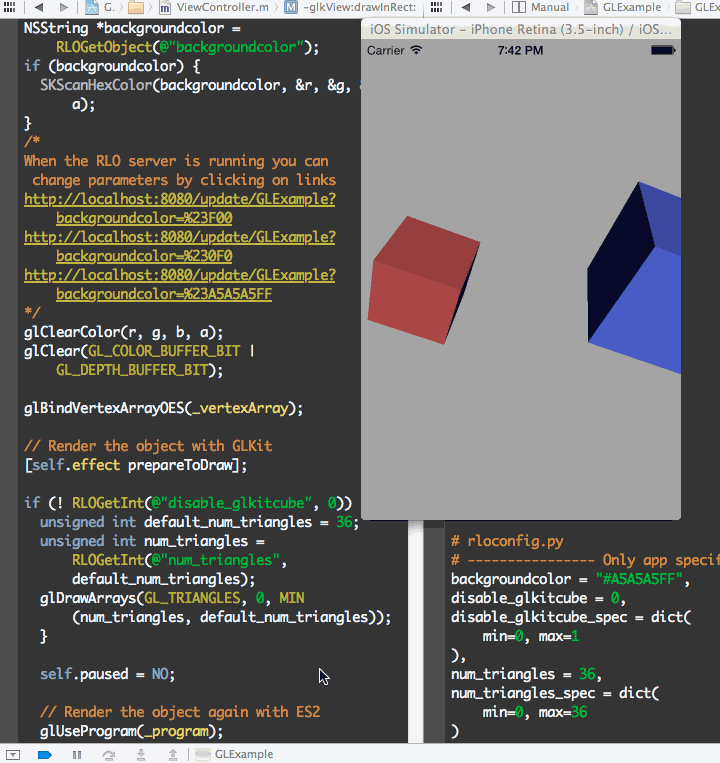Click the RLOGetObject(@"backgroundcolor") call

[184, 47]
